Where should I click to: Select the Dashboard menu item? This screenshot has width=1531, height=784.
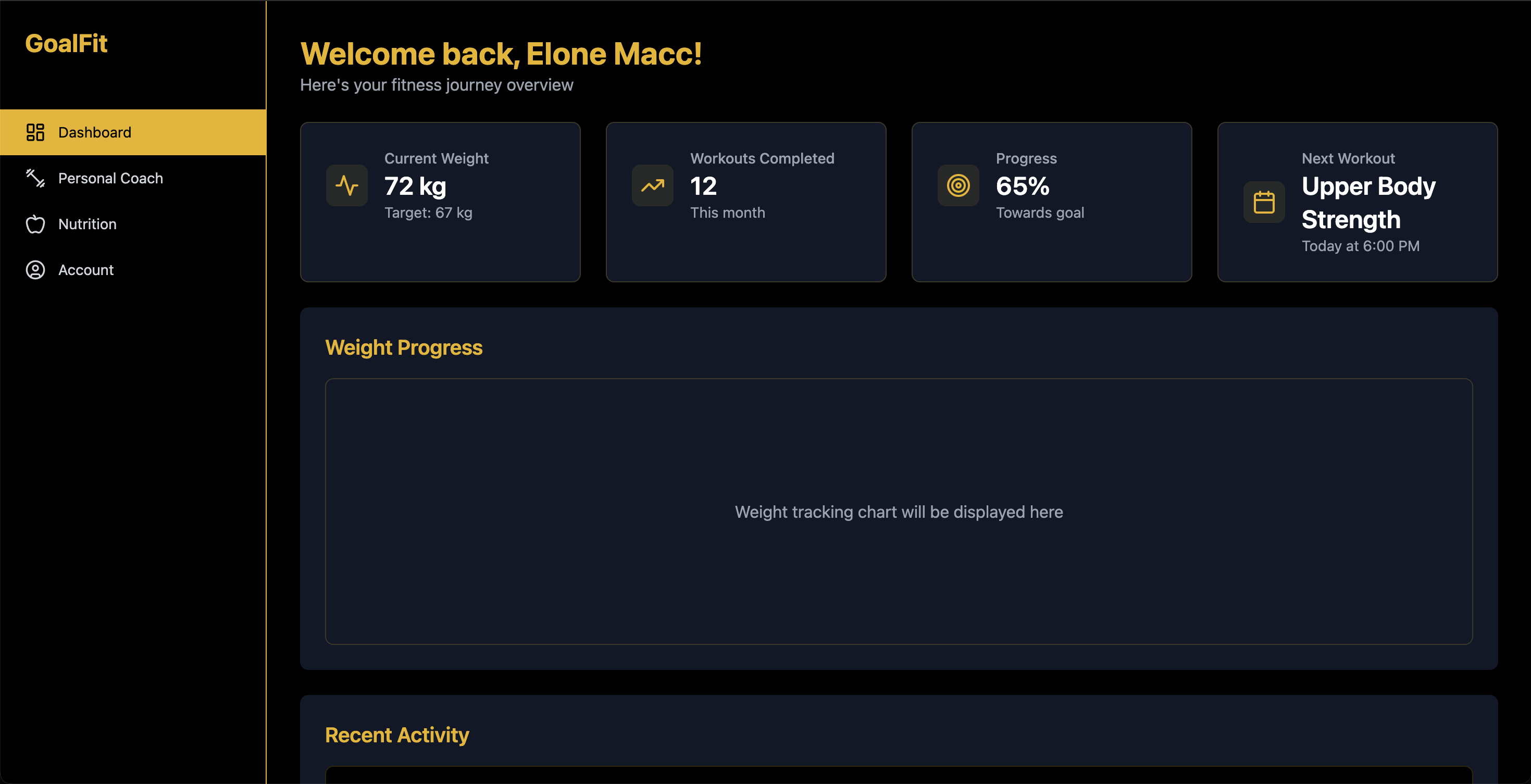pyautogui.click(x=133, y=132)
